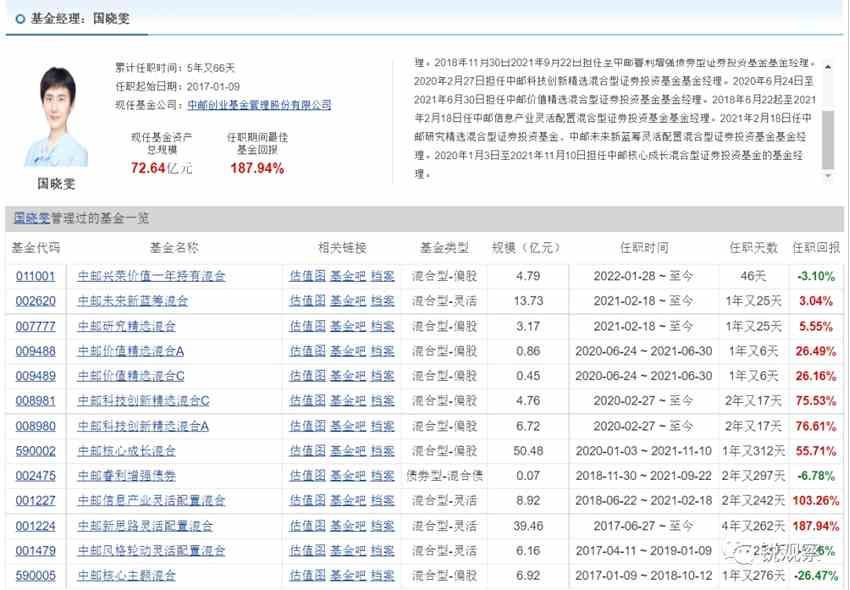Open 估值图 for fund 011001
The width and height of the screenshot is (850, 590).
click(307, 277)
